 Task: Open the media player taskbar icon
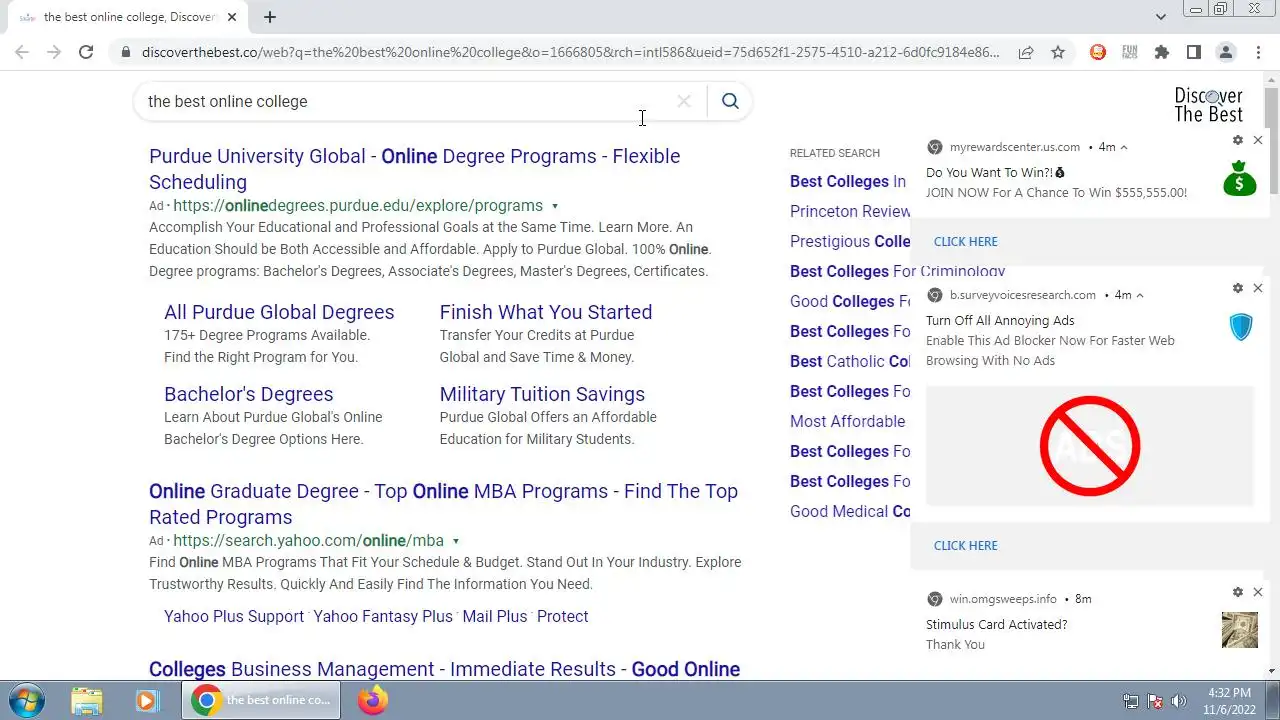point(147,701)
